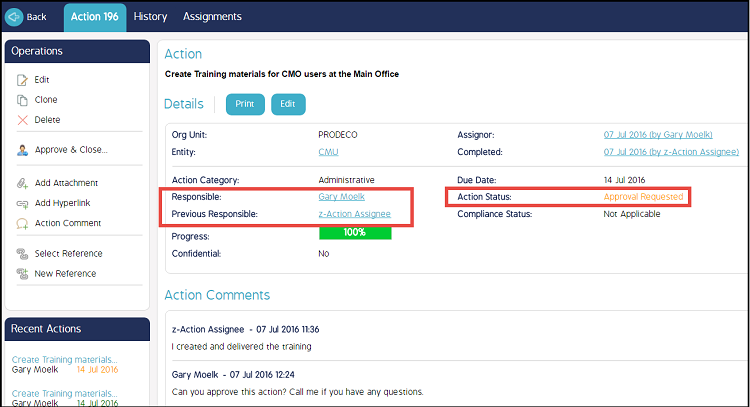Viewport: 750px width, 407px height.
Task: Go back using the Back label
Action: pyautogui.click(x=36, y=17)
